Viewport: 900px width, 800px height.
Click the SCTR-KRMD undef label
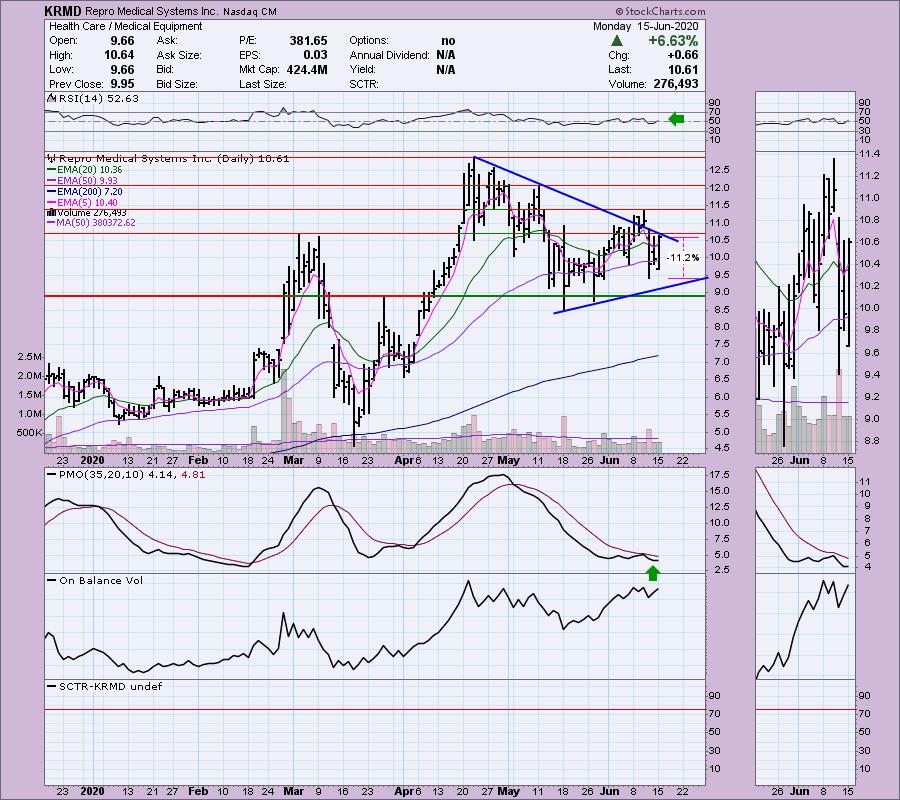111,686
